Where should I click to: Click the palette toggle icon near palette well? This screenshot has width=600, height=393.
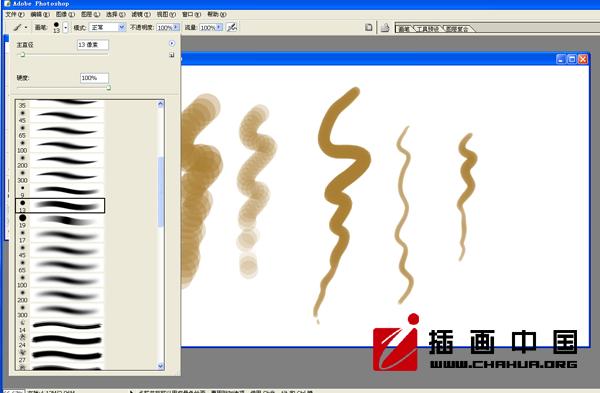385,28
